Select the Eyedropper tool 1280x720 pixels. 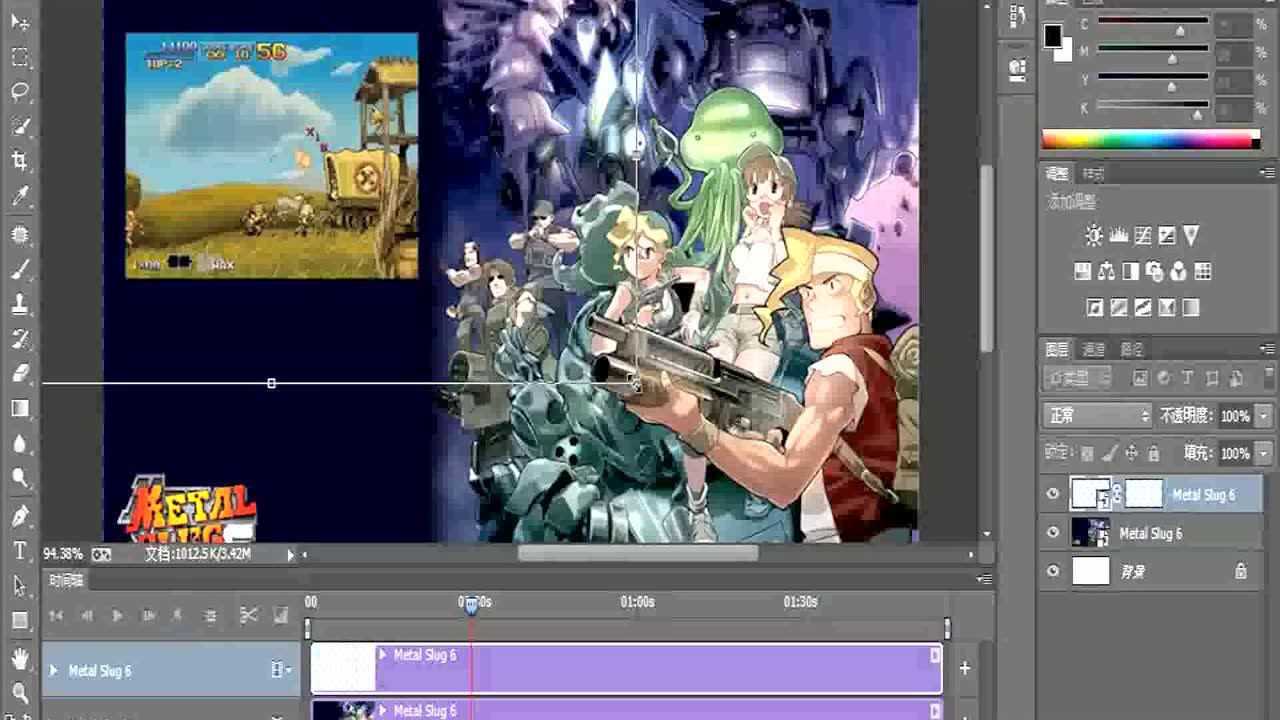pos(20,196)
